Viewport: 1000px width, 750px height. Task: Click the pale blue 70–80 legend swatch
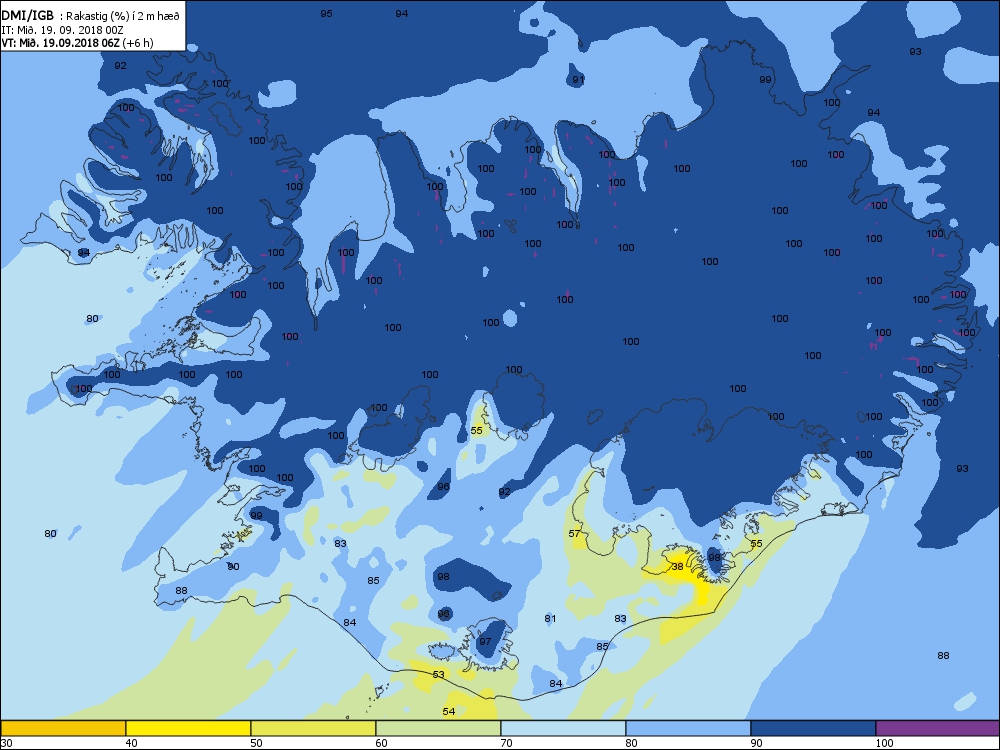563,728
